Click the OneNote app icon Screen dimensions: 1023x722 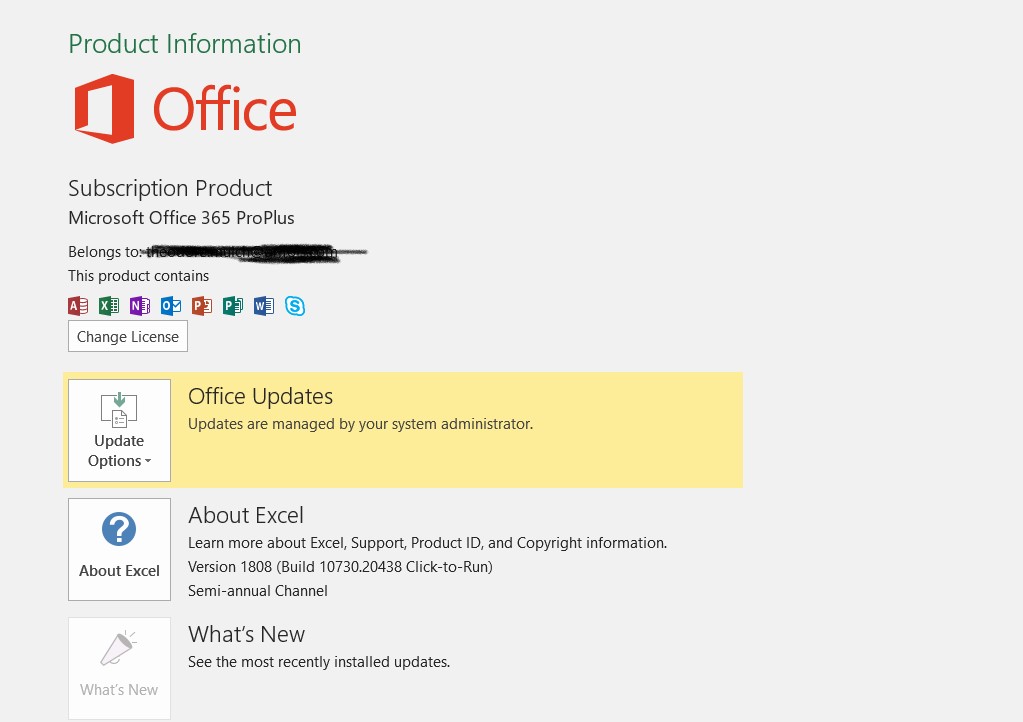coord(140,306)
